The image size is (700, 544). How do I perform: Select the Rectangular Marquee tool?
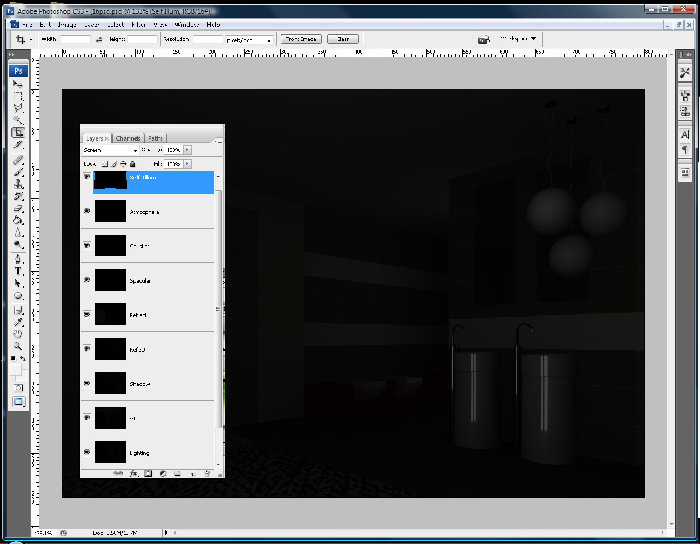18,96
